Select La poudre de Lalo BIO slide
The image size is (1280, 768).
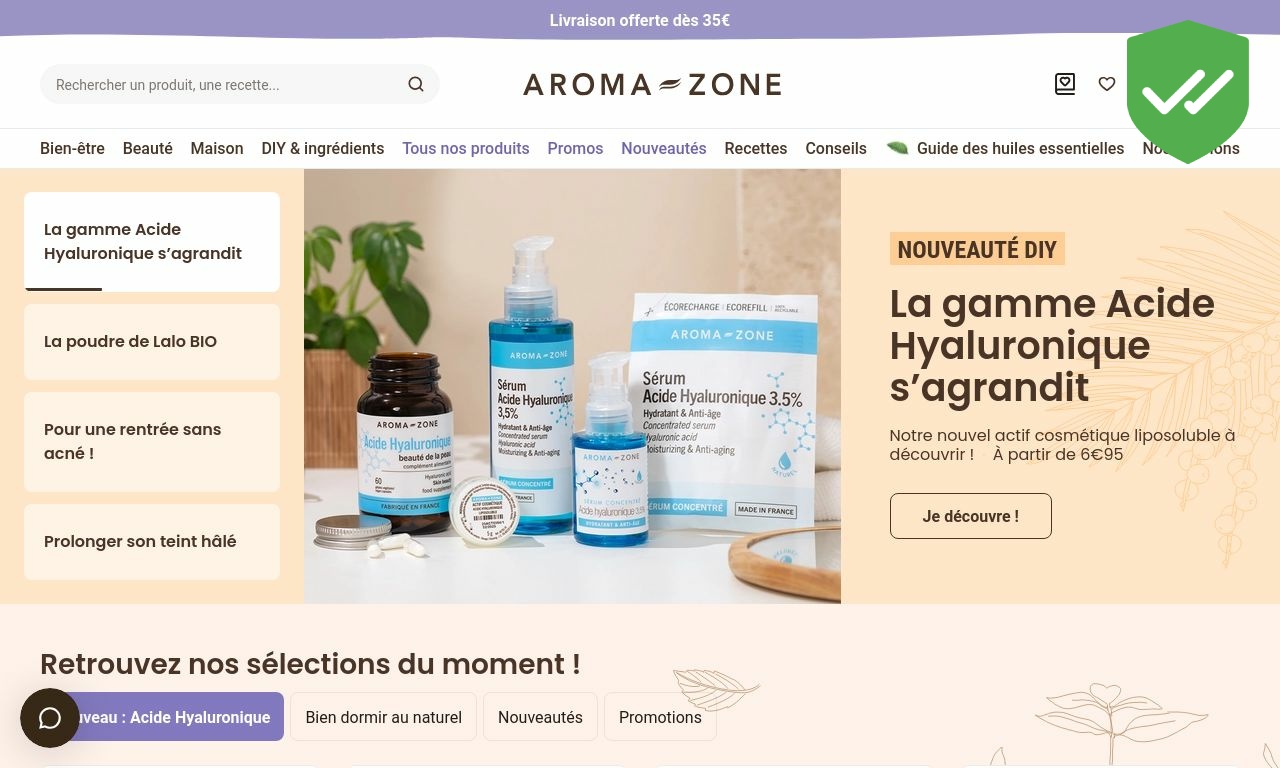[152, 342]
